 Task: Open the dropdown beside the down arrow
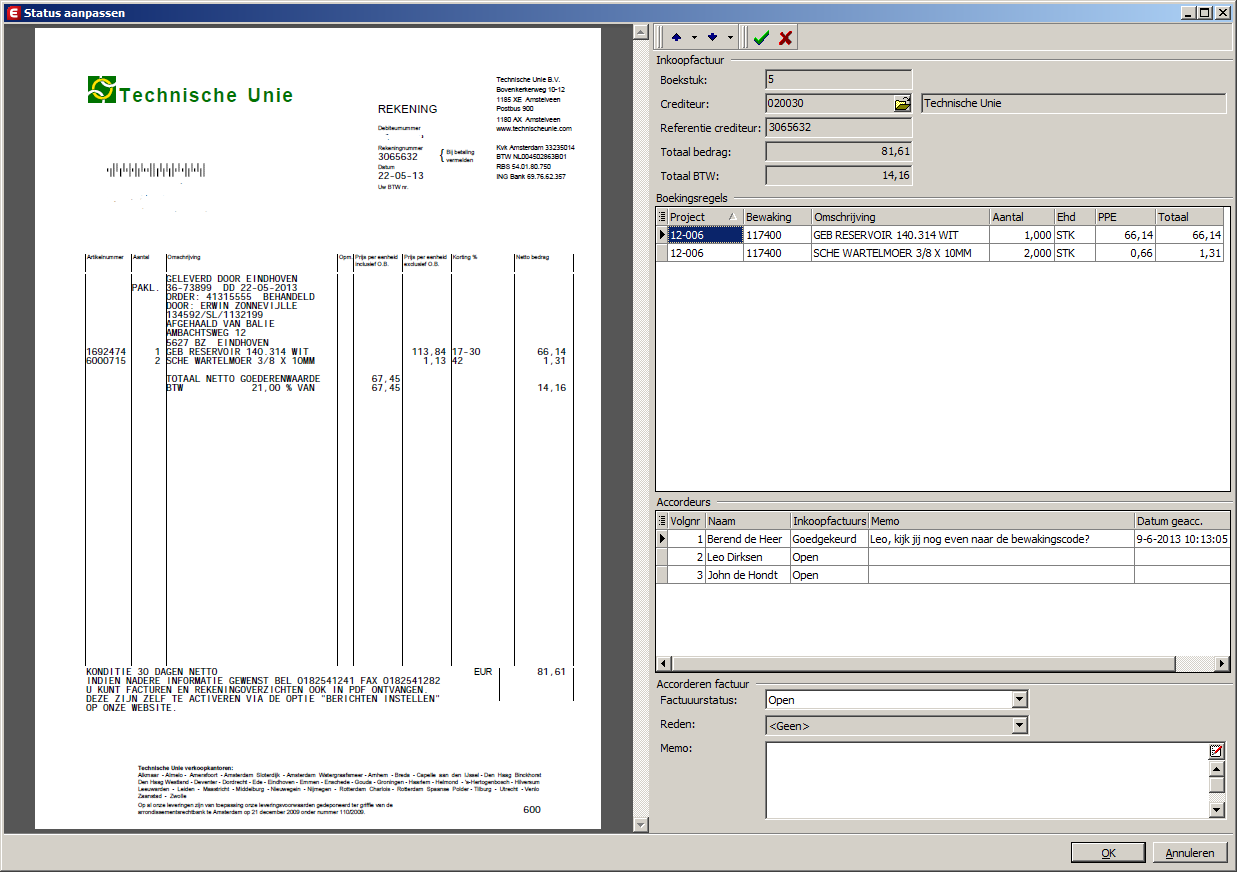point(730,38)
